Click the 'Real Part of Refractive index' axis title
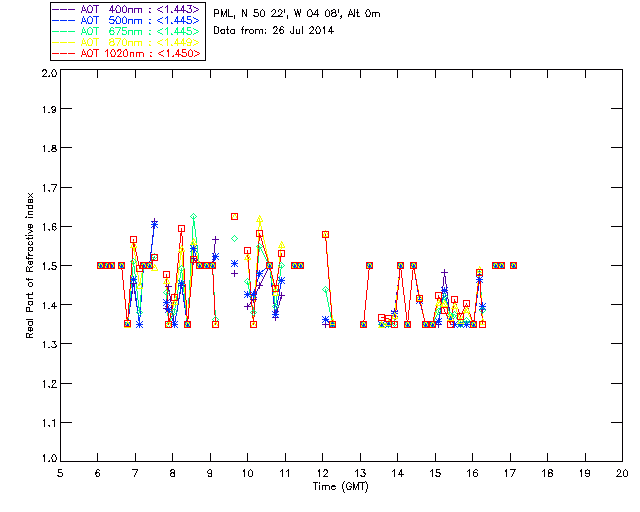 (x=29, y=266)
